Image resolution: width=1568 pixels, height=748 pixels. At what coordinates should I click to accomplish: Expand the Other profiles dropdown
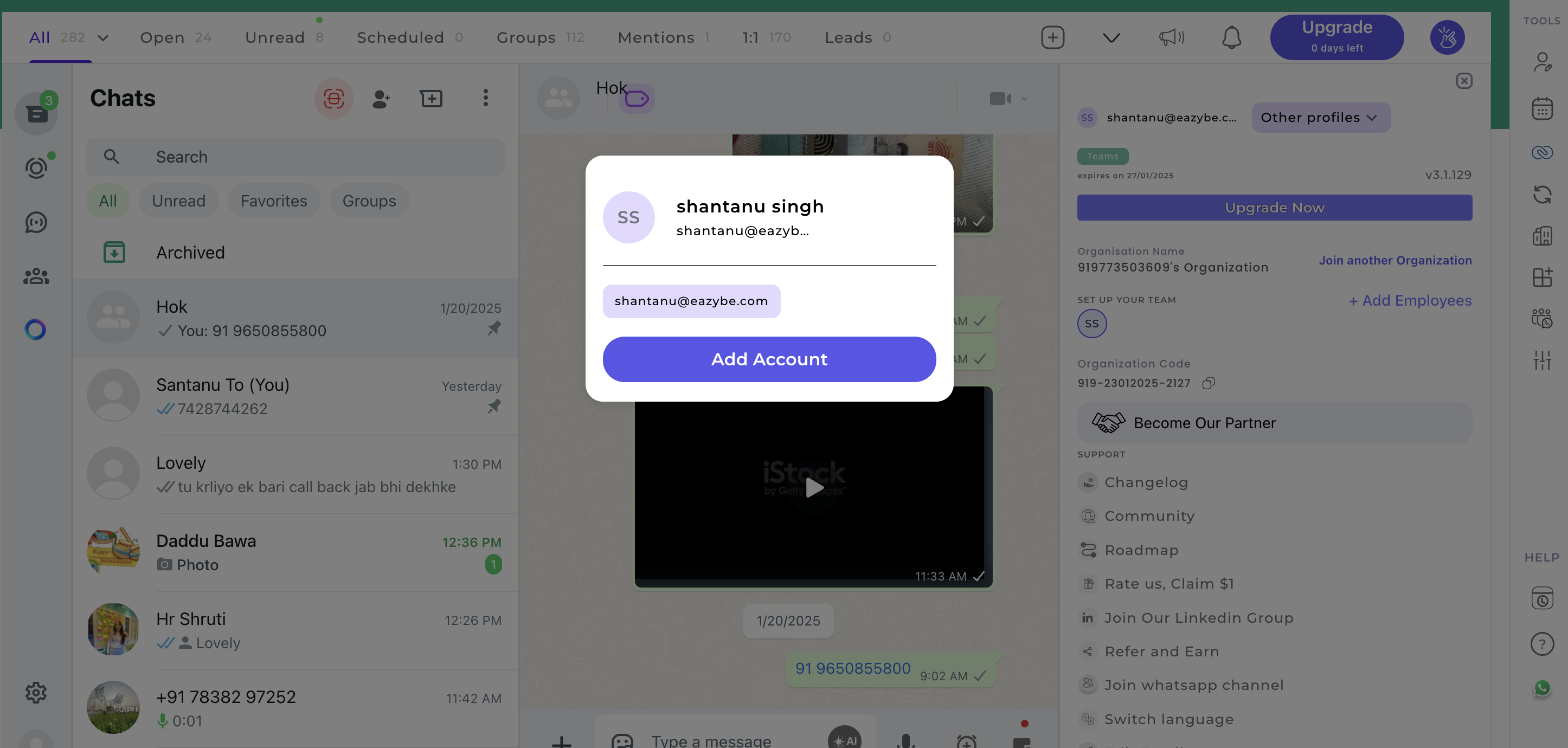click(x=1320, y=117)
